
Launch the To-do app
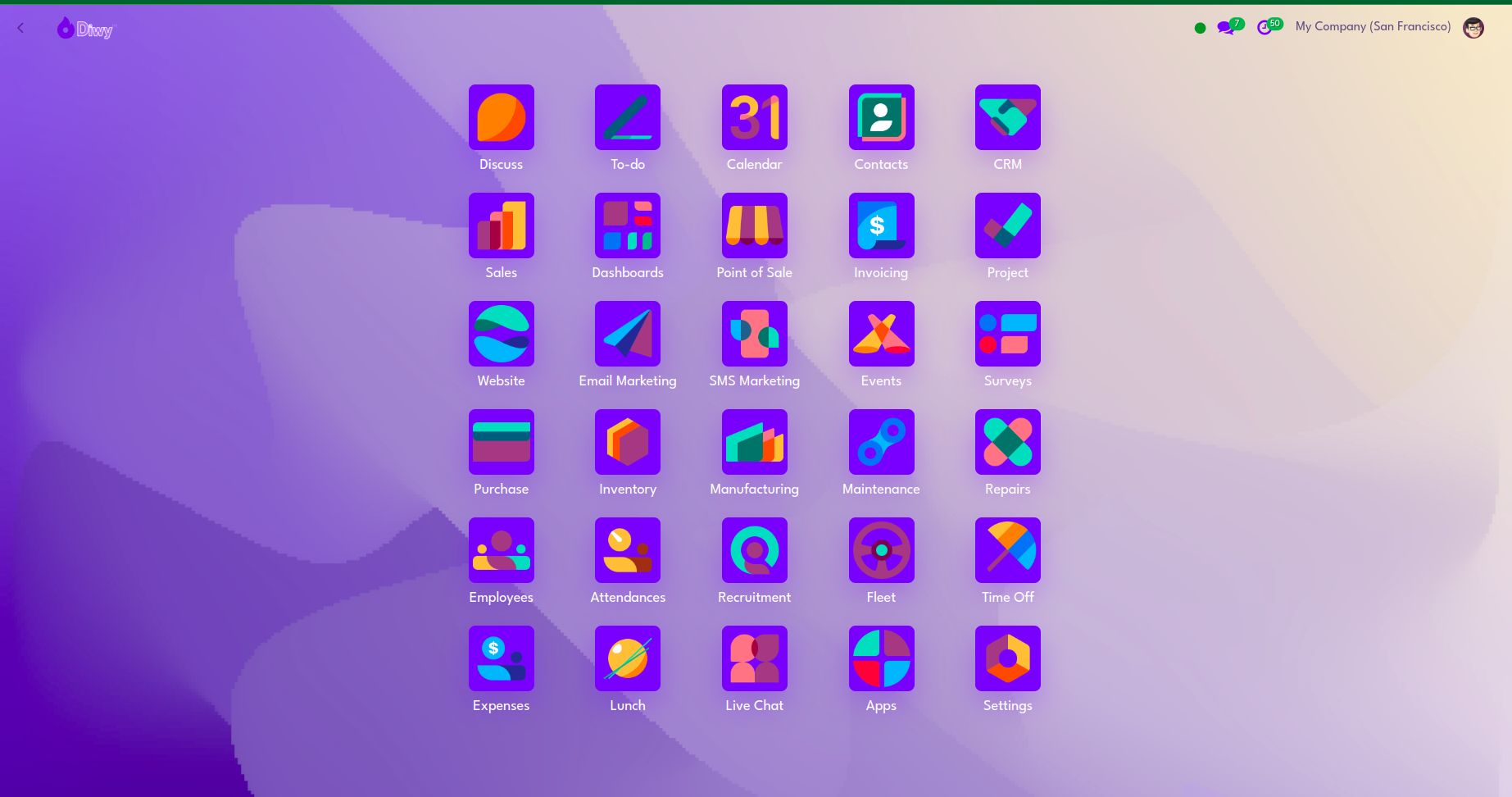[628, 117]
